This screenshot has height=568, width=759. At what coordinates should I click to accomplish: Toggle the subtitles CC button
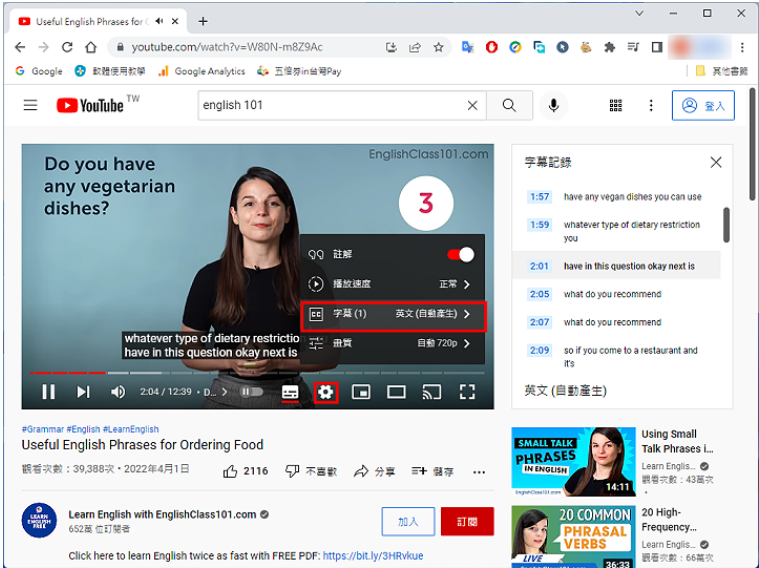pyautogui.click(x=290, y=392)
